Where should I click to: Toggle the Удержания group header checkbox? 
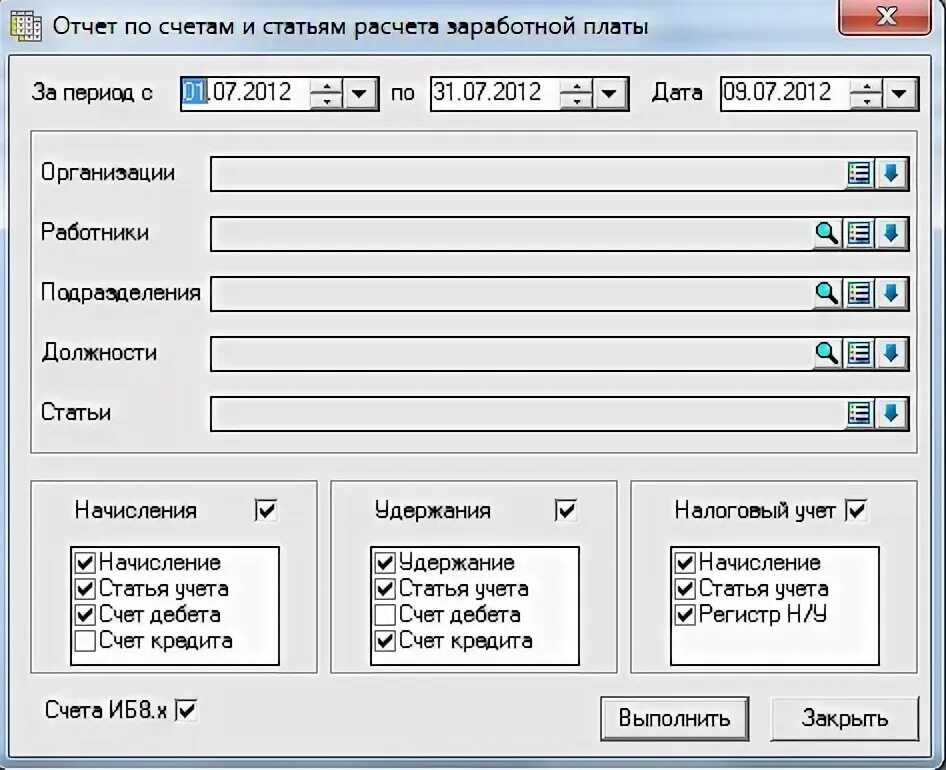pos(566,511)
